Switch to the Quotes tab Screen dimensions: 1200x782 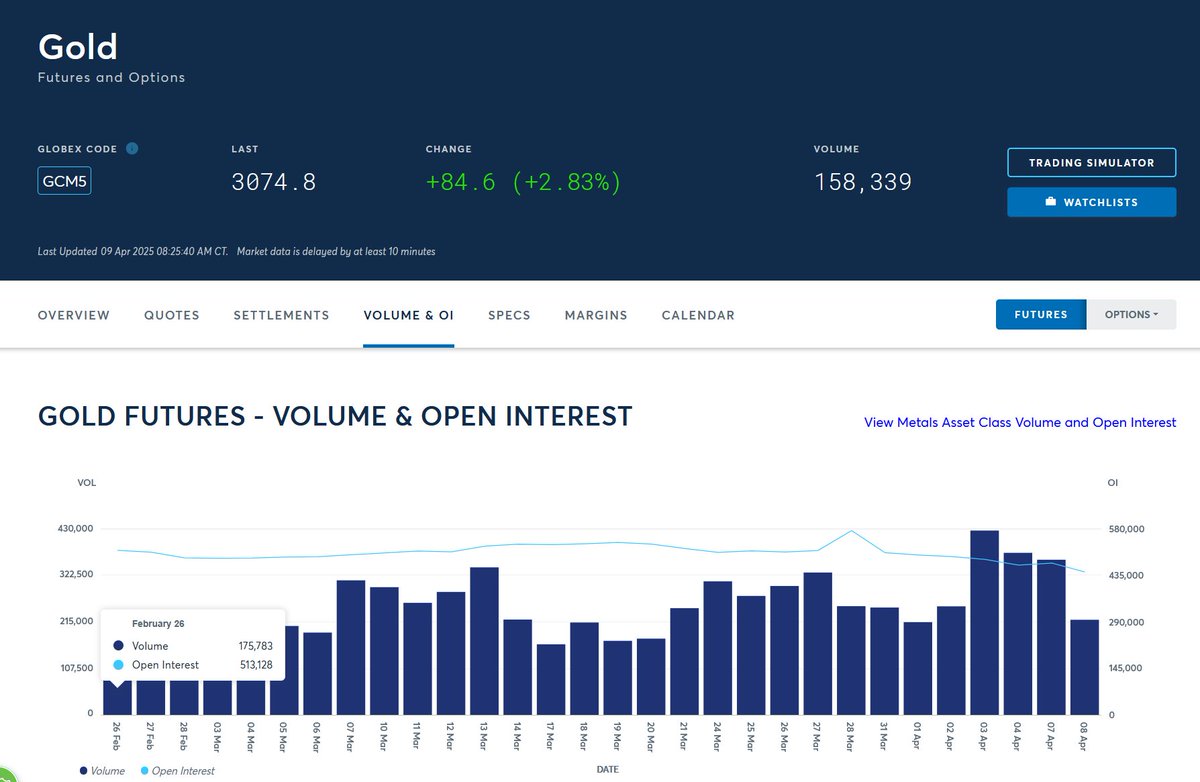click(172, 315)
